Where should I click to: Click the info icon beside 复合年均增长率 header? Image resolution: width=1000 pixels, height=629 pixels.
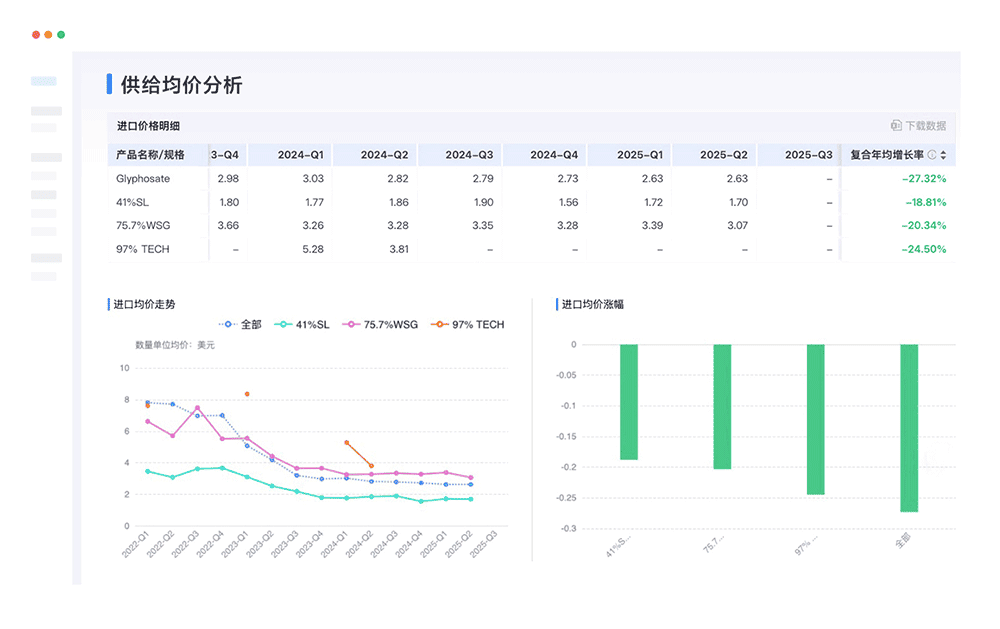pyautogui.click(x=931, y=153)
